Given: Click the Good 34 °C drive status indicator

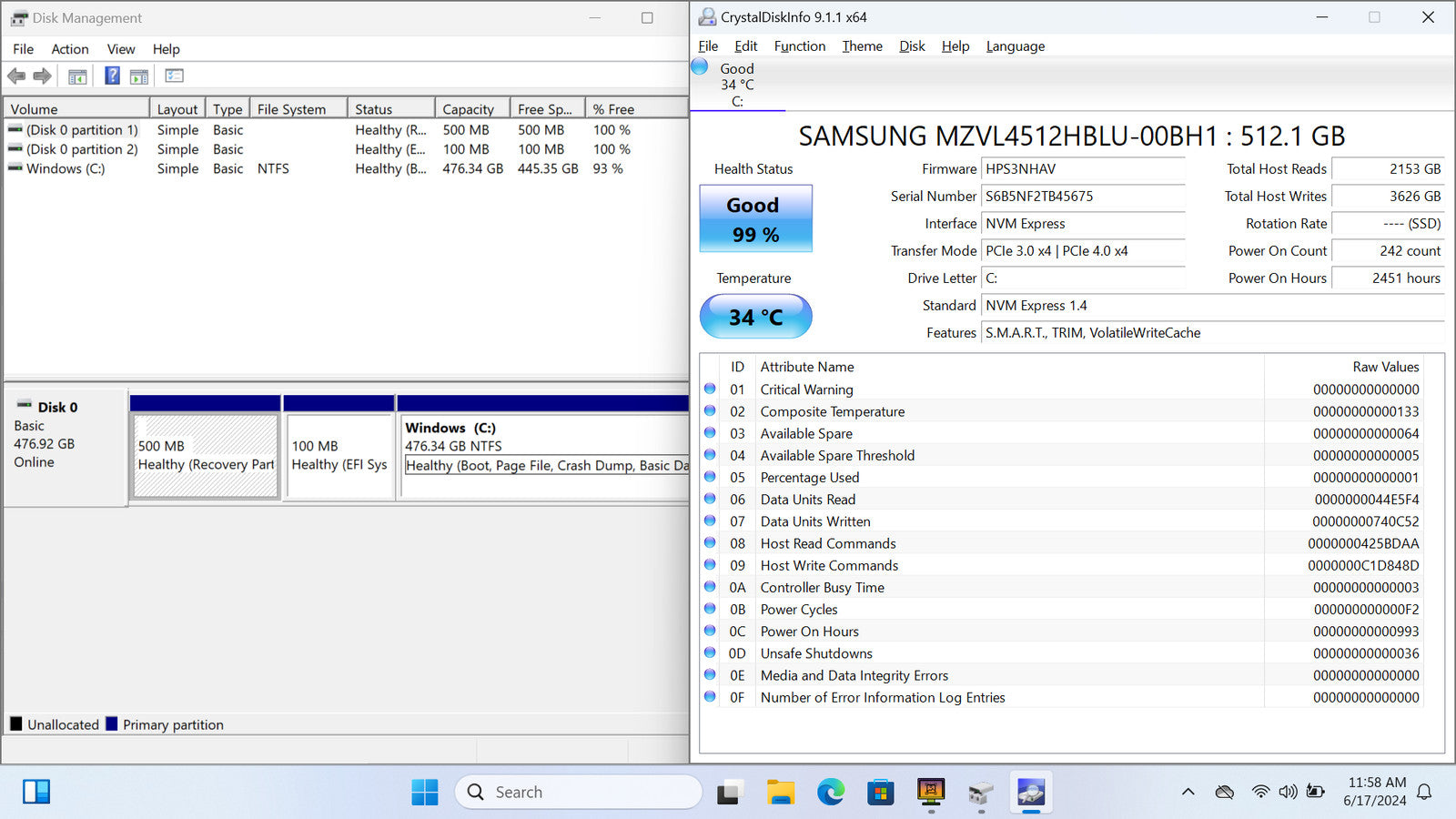Looking at the screenshot, I should pyautogui.click(x=737, y=84).
